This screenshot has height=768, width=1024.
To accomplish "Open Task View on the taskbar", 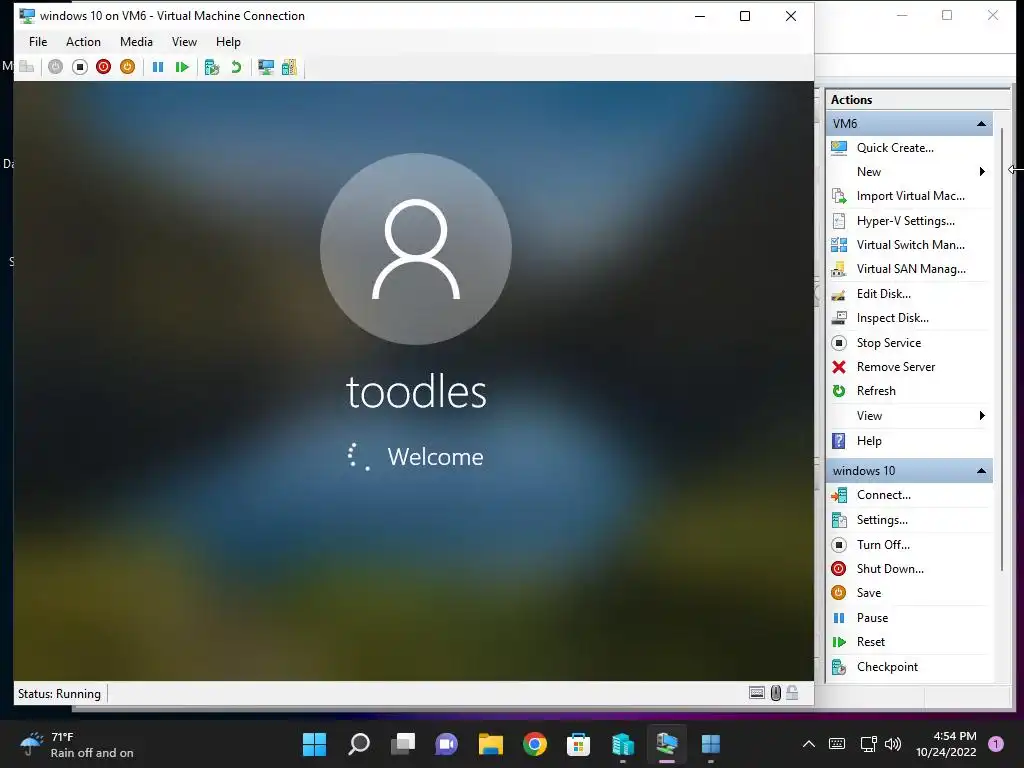I will point(402,744).
